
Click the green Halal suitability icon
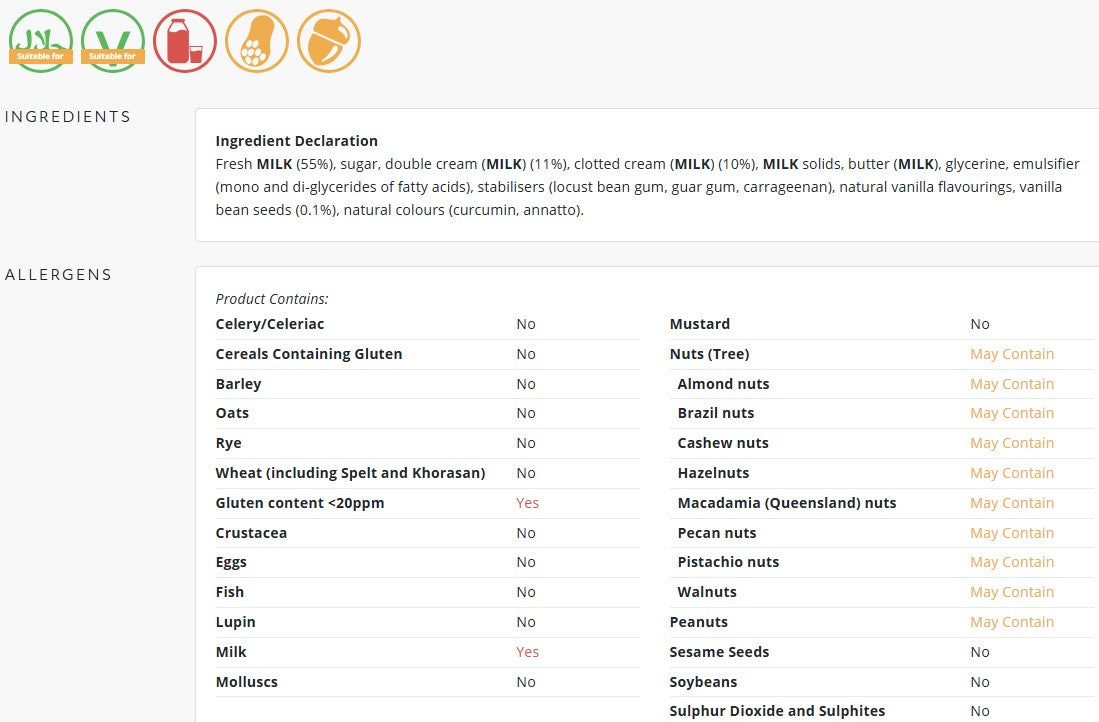[41, 41]
